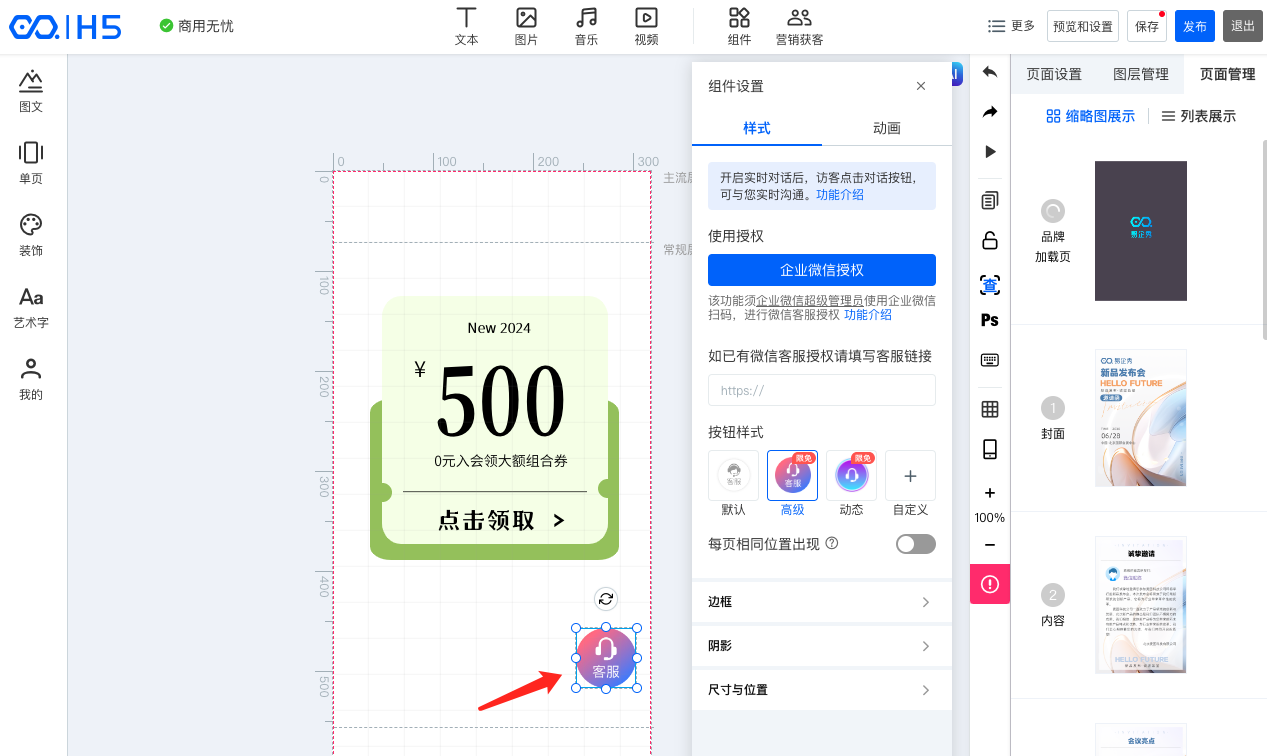Toggle the 每页相同位置出现 switch
Screen dimensions: 1267x756
coord(916,544)
